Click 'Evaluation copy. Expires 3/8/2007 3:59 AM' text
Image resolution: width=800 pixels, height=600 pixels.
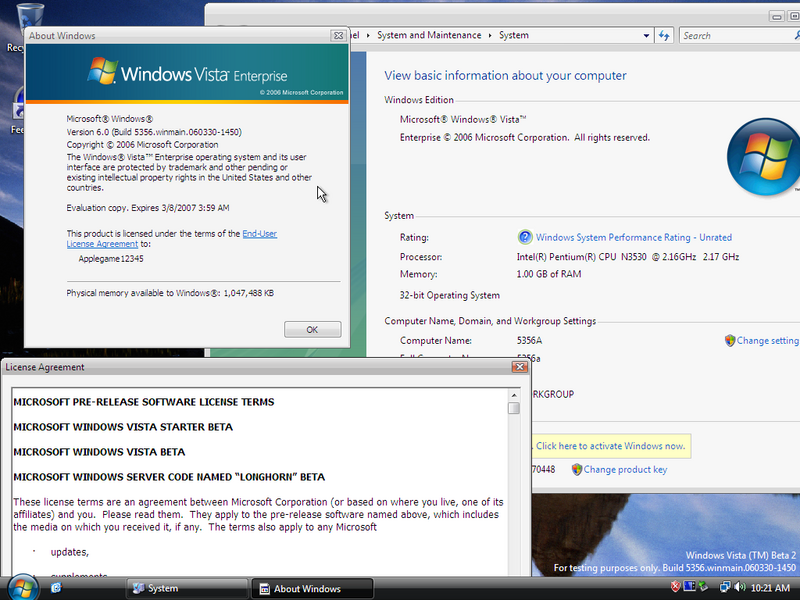pos(148,208)
